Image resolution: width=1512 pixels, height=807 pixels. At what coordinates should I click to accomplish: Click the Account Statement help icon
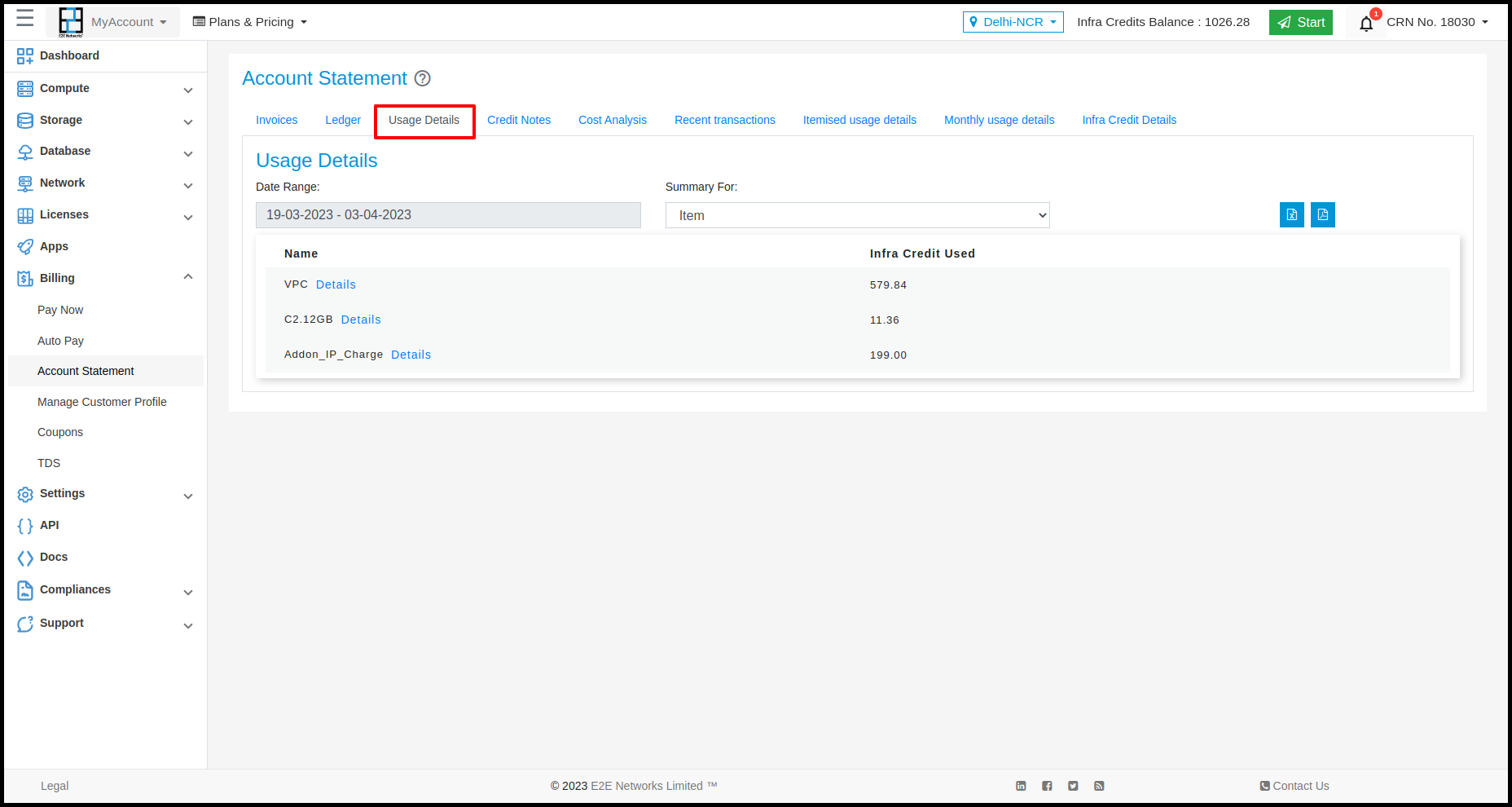click(422, 78)
